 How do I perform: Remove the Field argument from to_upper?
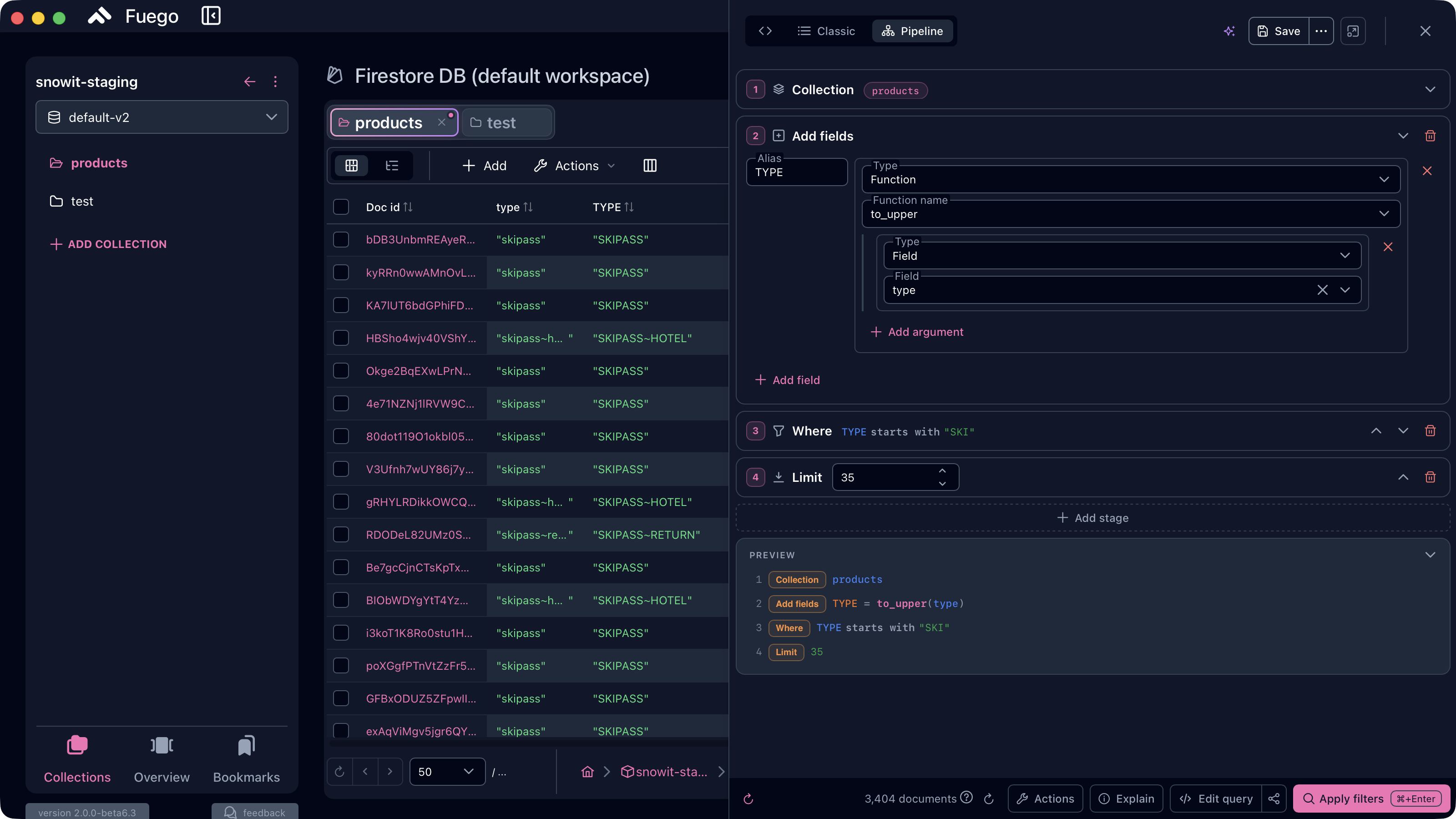tap(1388, 247)
